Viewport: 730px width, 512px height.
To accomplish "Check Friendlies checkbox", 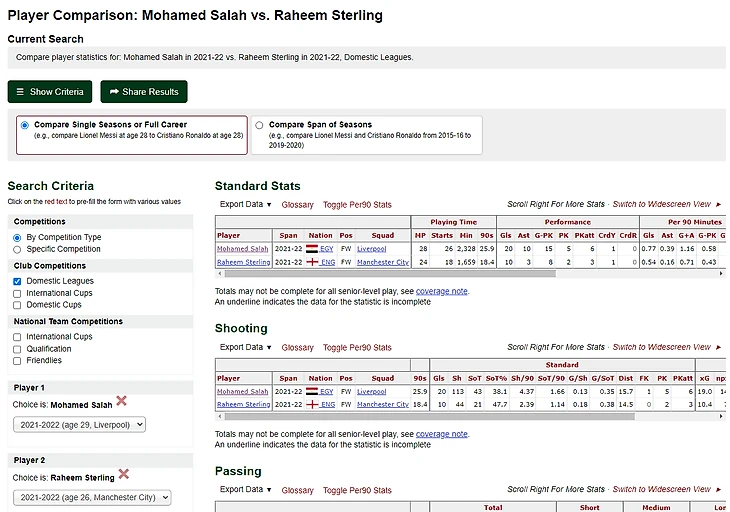I will [x=17, y=361].
